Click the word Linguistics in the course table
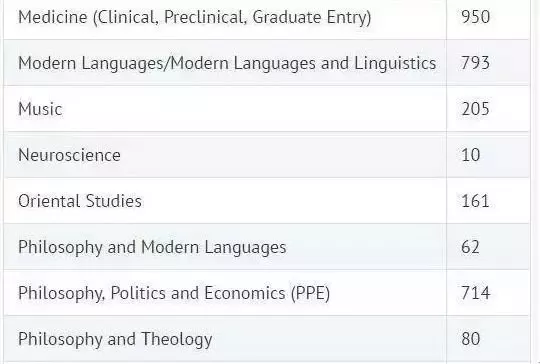The image size is (540, 364). (x=395, y=64)
